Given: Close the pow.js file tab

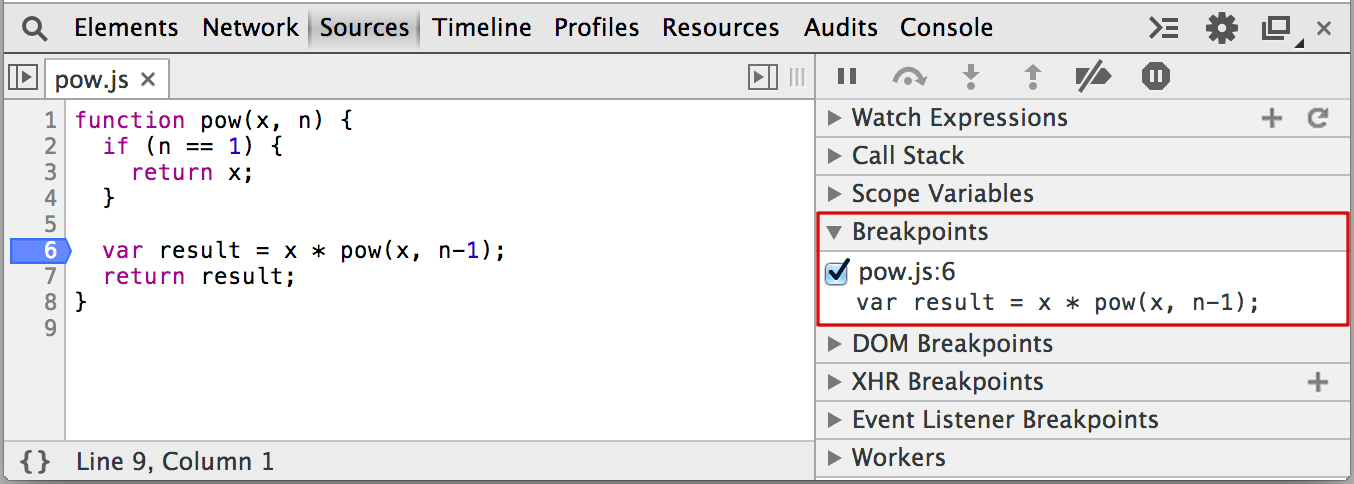Looking at the screenshot, I should click(148, 79).
